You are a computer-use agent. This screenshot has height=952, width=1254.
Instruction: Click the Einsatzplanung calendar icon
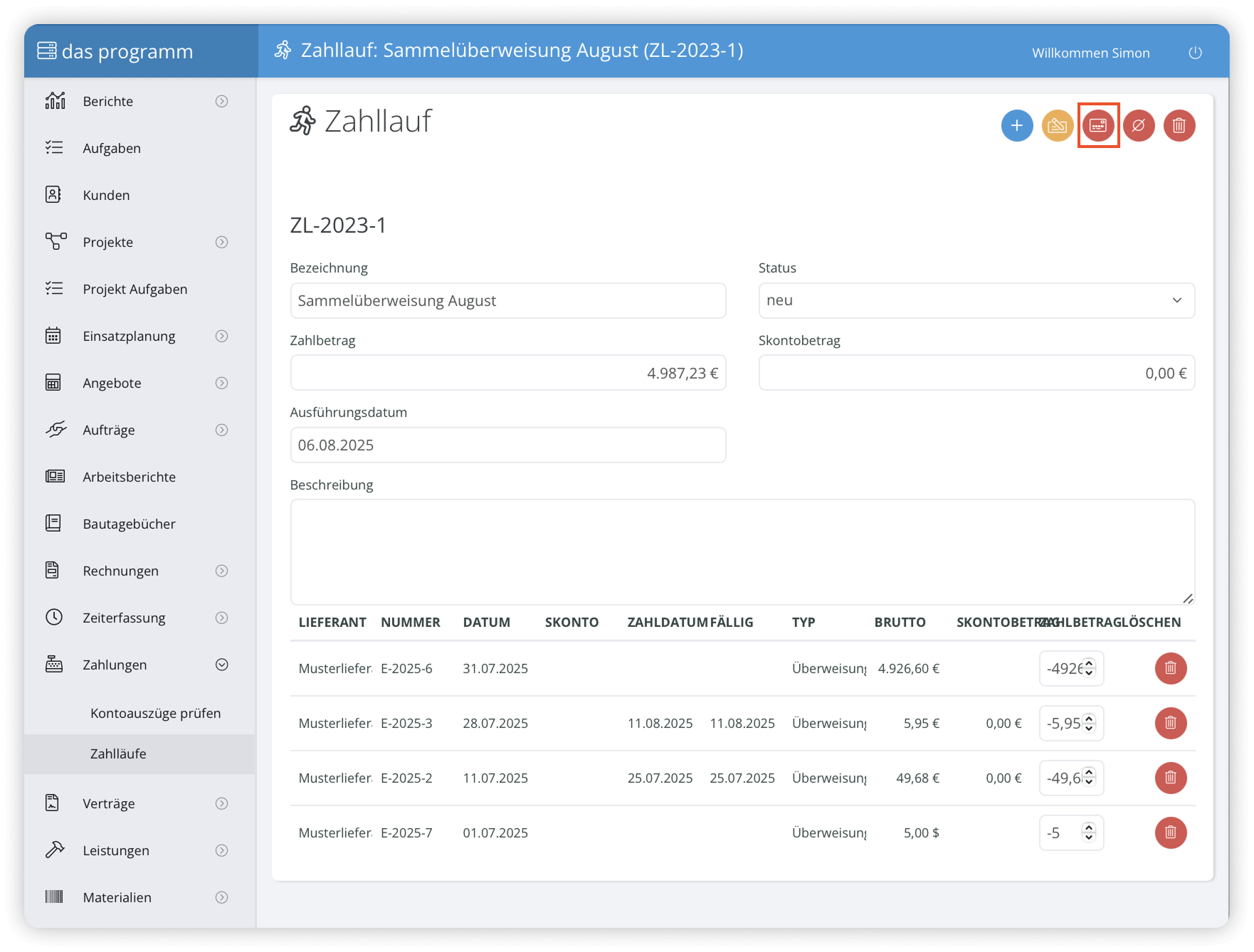pos(53,335)
